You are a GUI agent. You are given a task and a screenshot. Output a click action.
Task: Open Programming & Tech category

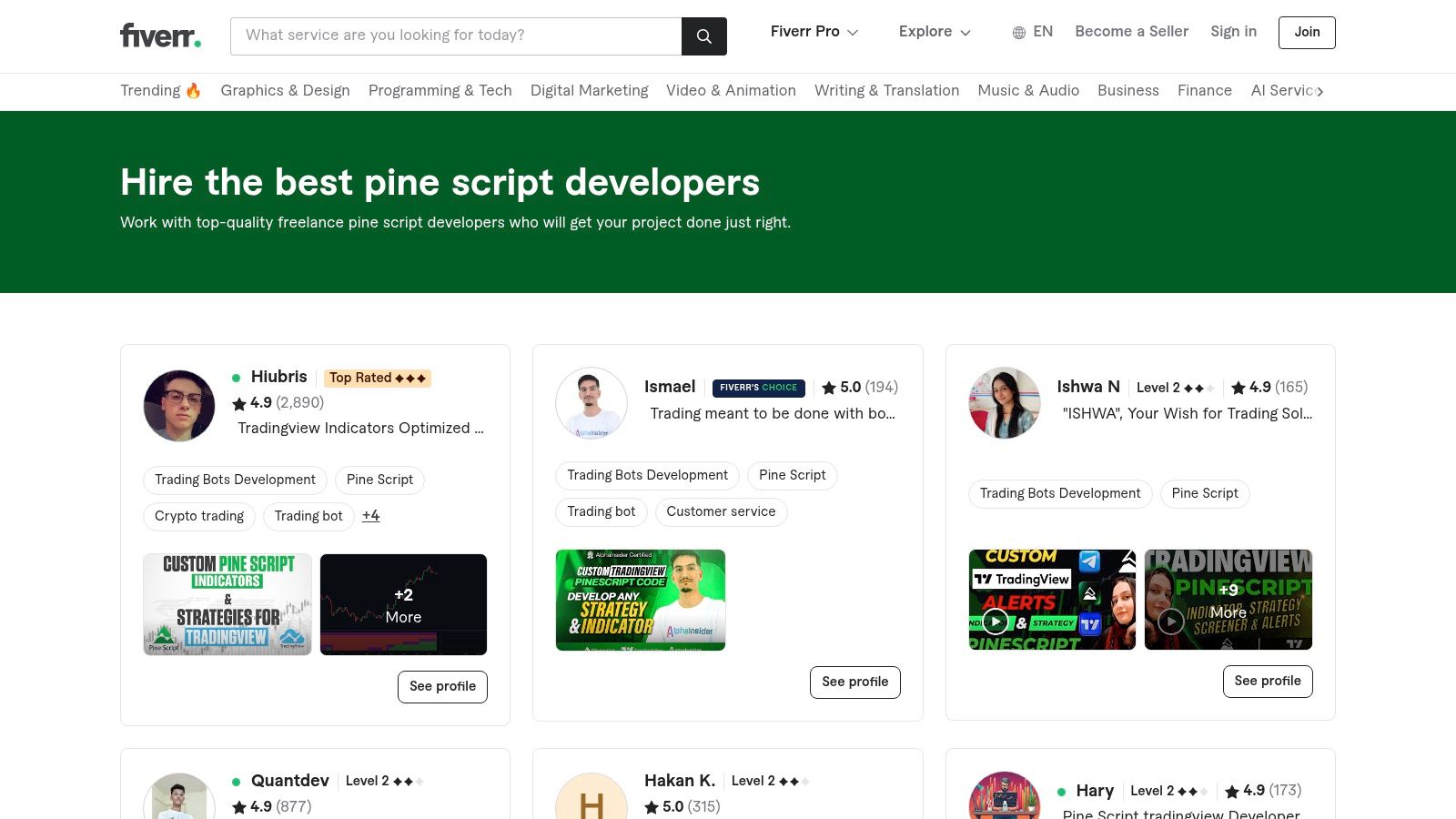point(440,90)
